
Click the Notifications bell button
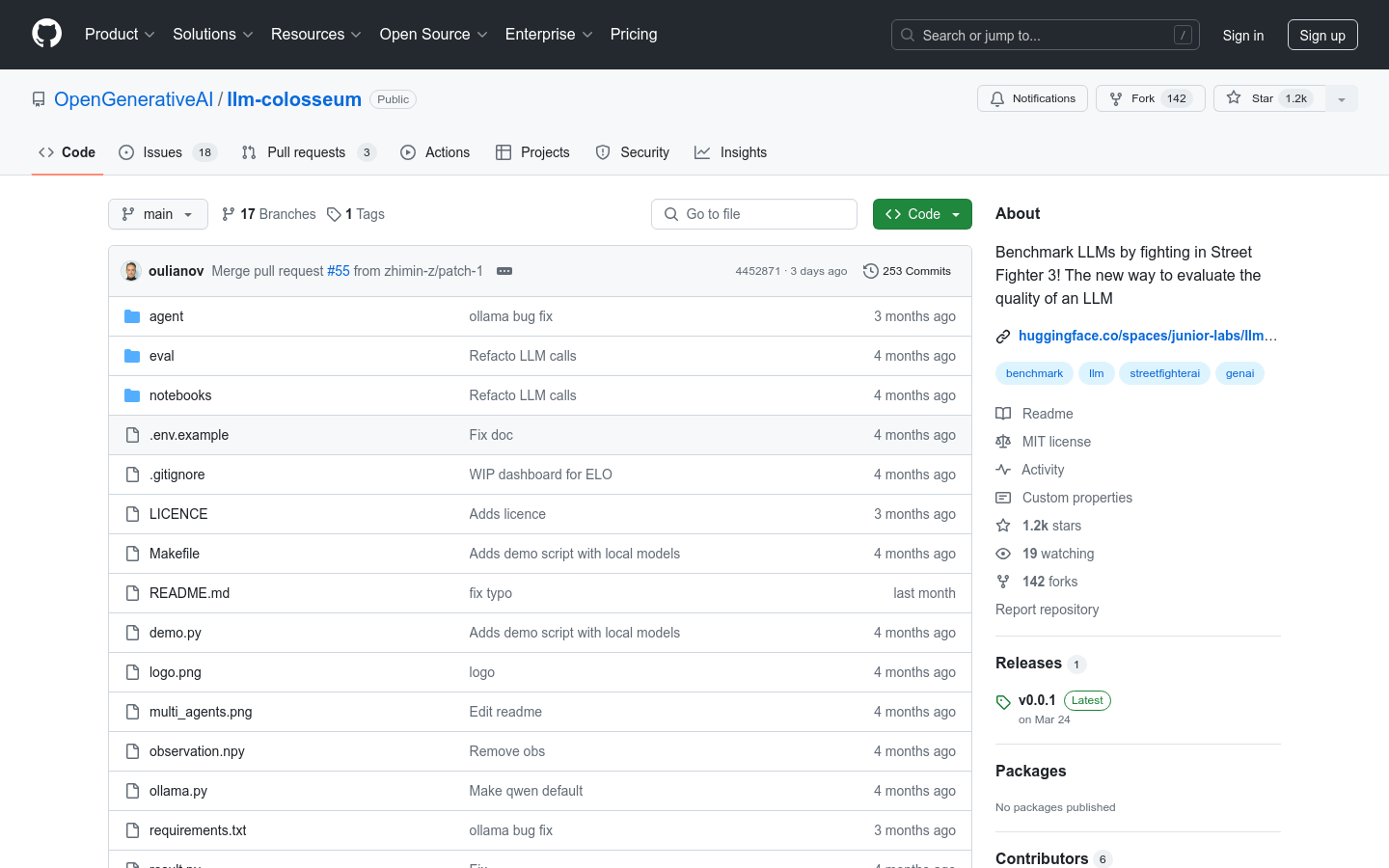coord(1032,98)
